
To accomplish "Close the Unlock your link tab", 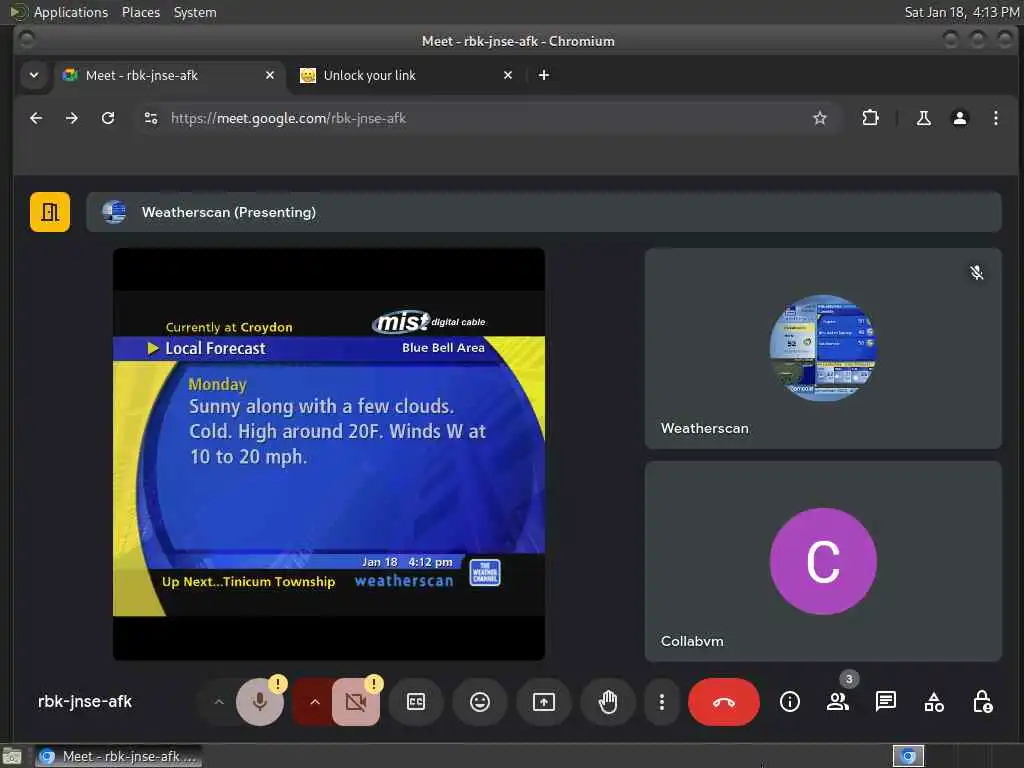I will click(x=507, y=75).
